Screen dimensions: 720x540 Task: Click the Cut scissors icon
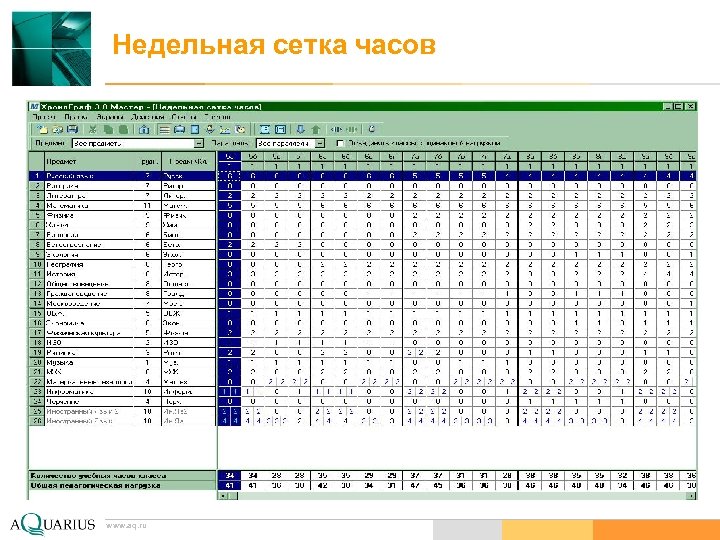[93, 129]
